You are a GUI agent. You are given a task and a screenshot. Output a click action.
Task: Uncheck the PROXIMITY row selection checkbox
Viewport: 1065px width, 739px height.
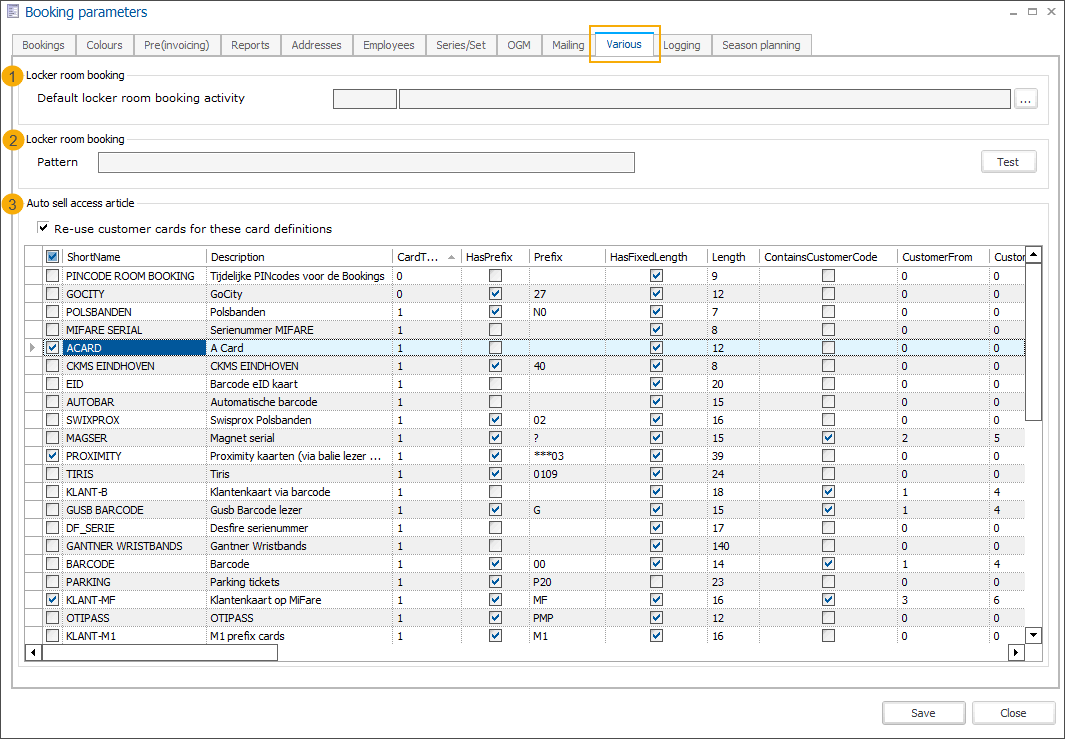click(x=52, y=456)
